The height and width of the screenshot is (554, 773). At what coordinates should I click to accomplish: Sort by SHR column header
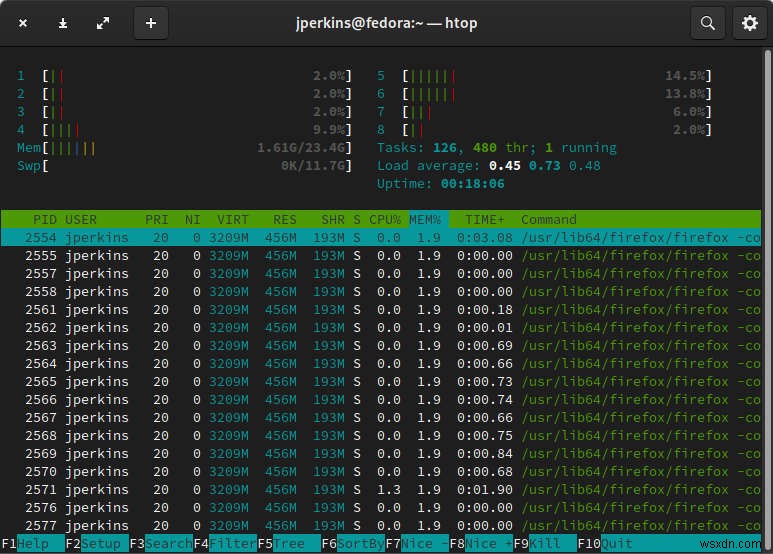(333, 220)
